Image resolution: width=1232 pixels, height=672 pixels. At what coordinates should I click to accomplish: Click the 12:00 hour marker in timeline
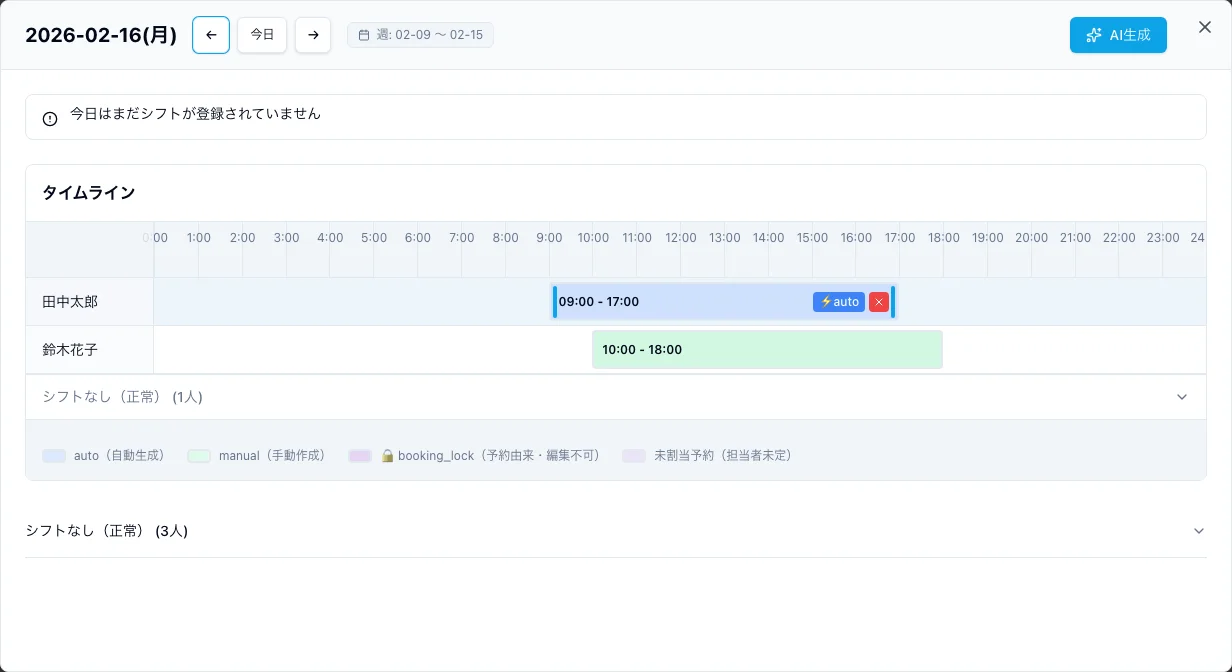pyautogui.click(x=681, y=238)
